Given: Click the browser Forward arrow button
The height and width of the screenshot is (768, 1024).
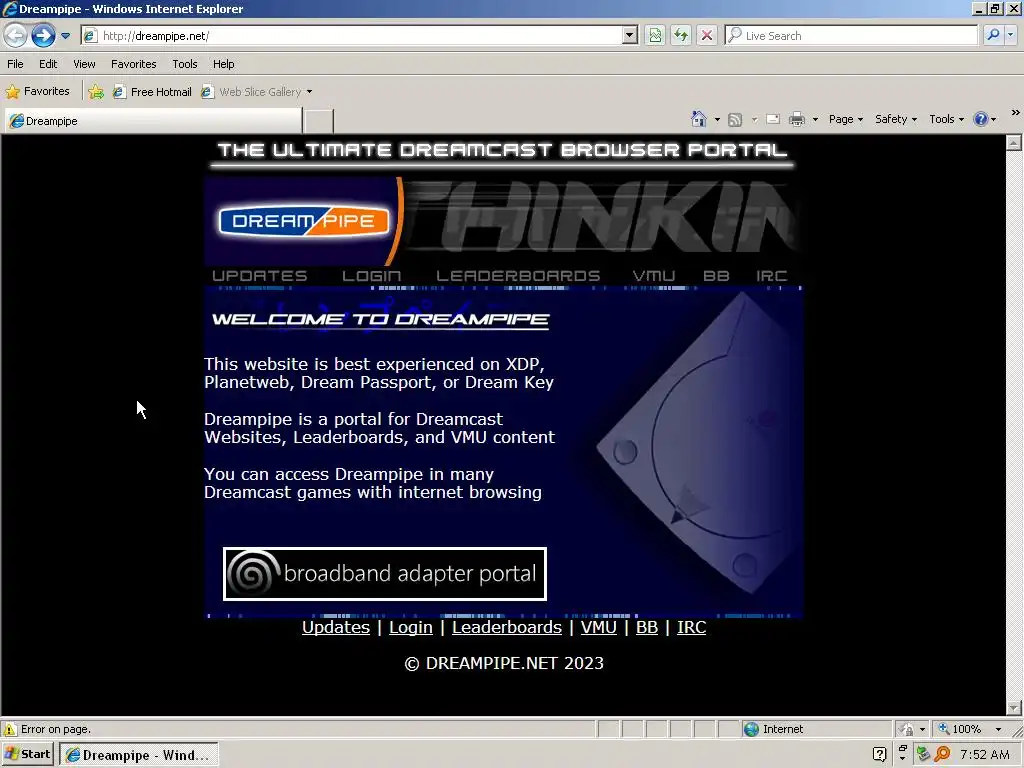Looking at the screenshot, I should (x=43, y=35).
